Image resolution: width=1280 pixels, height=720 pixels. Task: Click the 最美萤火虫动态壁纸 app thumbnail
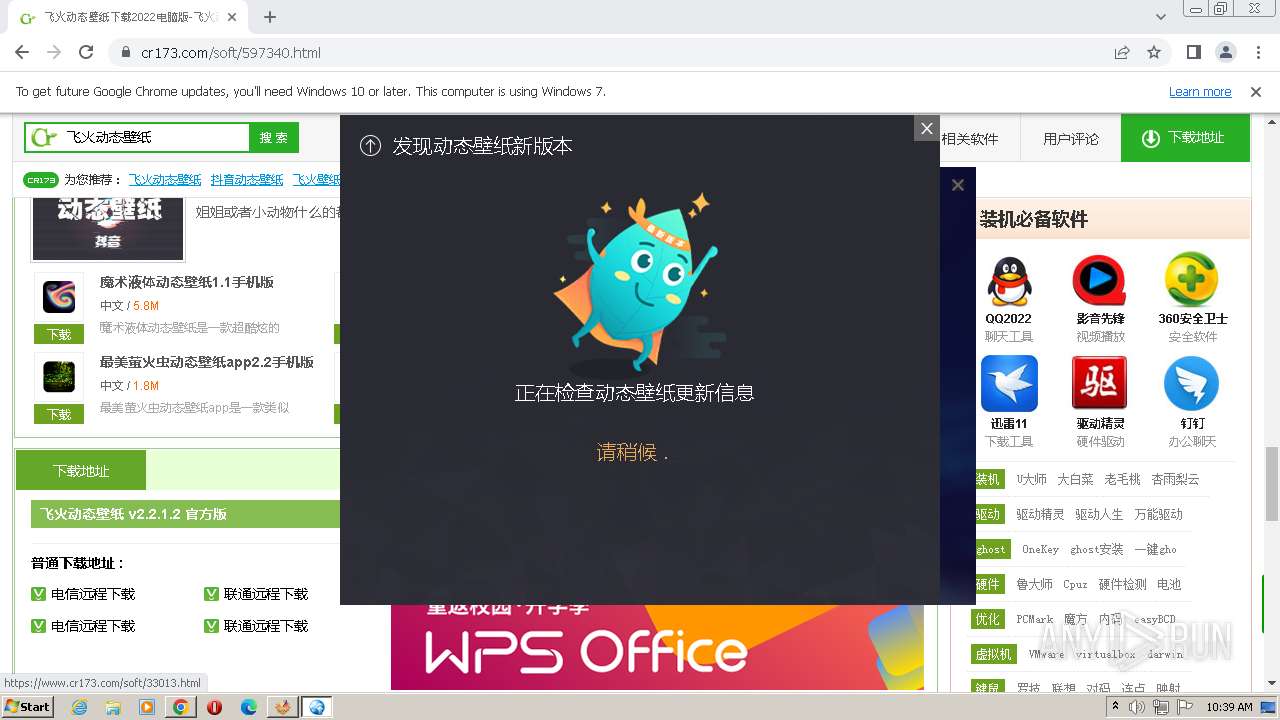(x=59, y=377)
